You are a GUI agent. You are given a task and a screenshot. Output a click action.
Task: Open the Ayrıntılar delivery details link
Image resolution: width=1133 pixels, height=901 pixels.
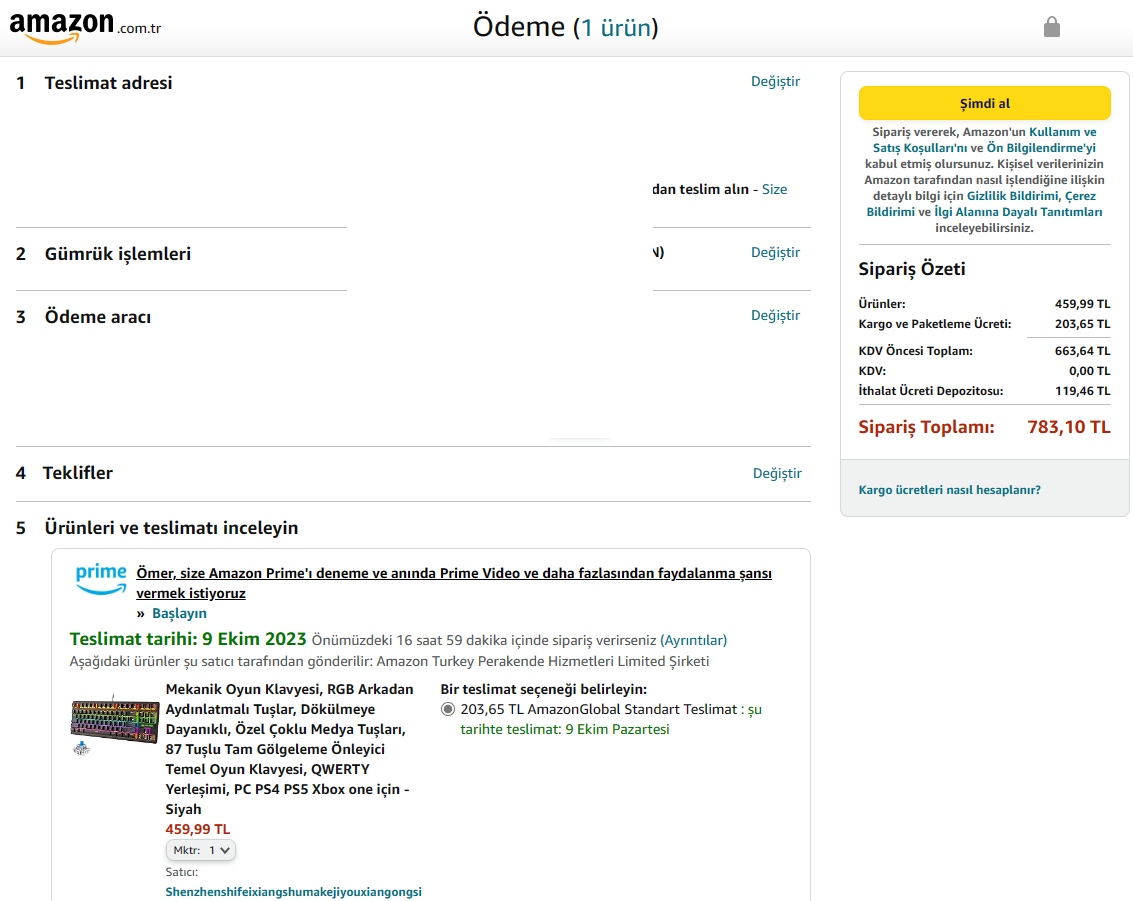[693, 640]
